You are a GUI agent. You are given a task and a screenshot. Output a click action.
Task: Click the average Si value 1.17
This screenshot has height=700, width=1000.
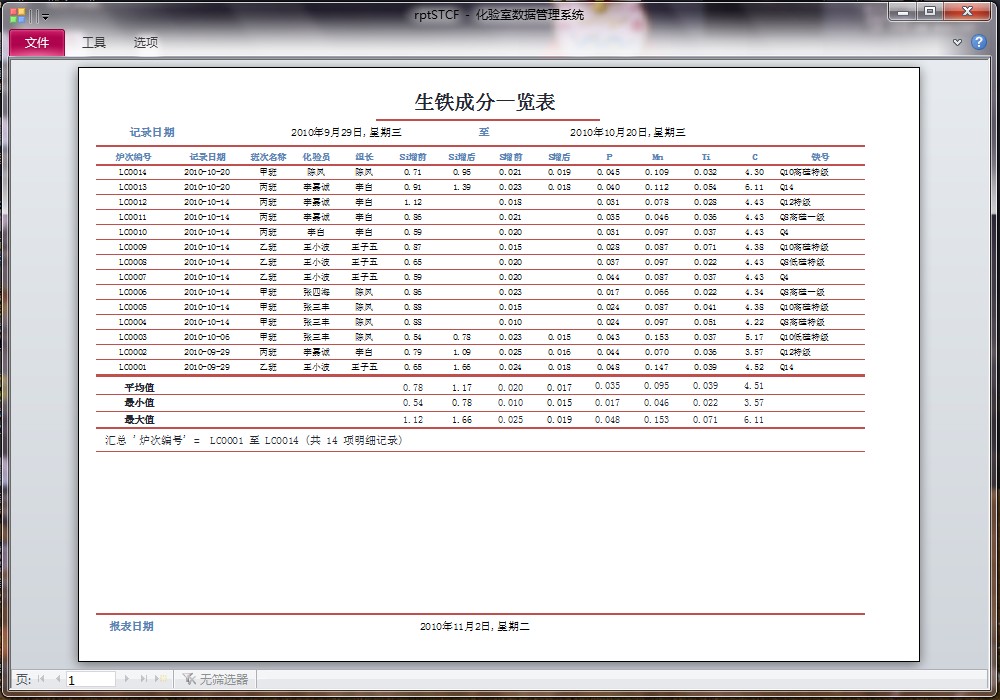[x=462, y=388]
